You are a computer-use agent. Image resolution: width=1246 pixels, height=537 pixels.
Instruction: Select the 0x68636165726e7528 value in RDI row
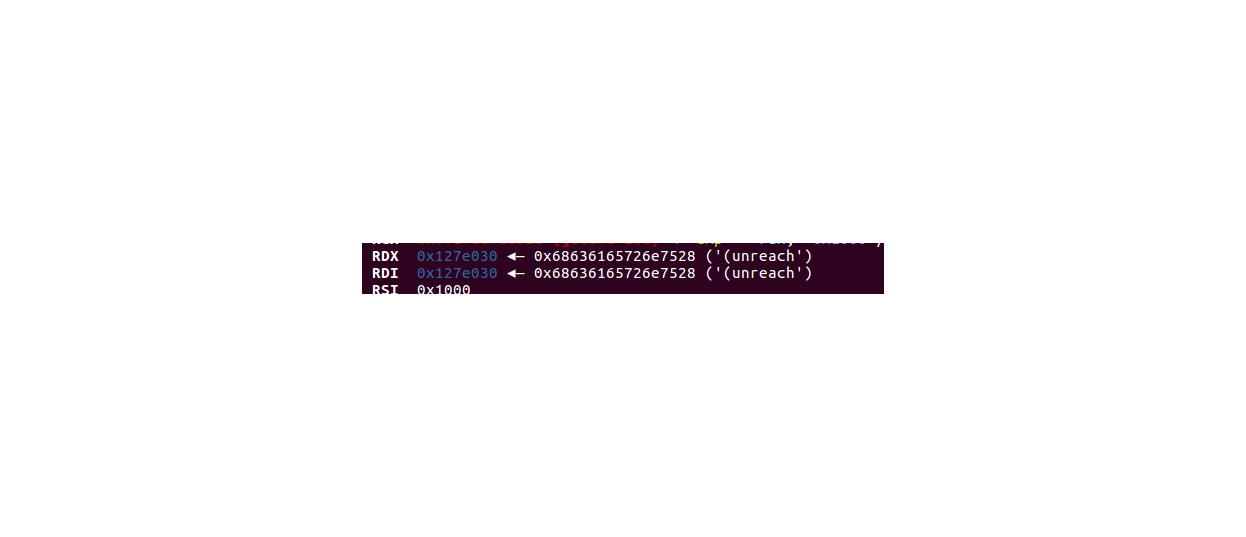click(x=615, y=273)
